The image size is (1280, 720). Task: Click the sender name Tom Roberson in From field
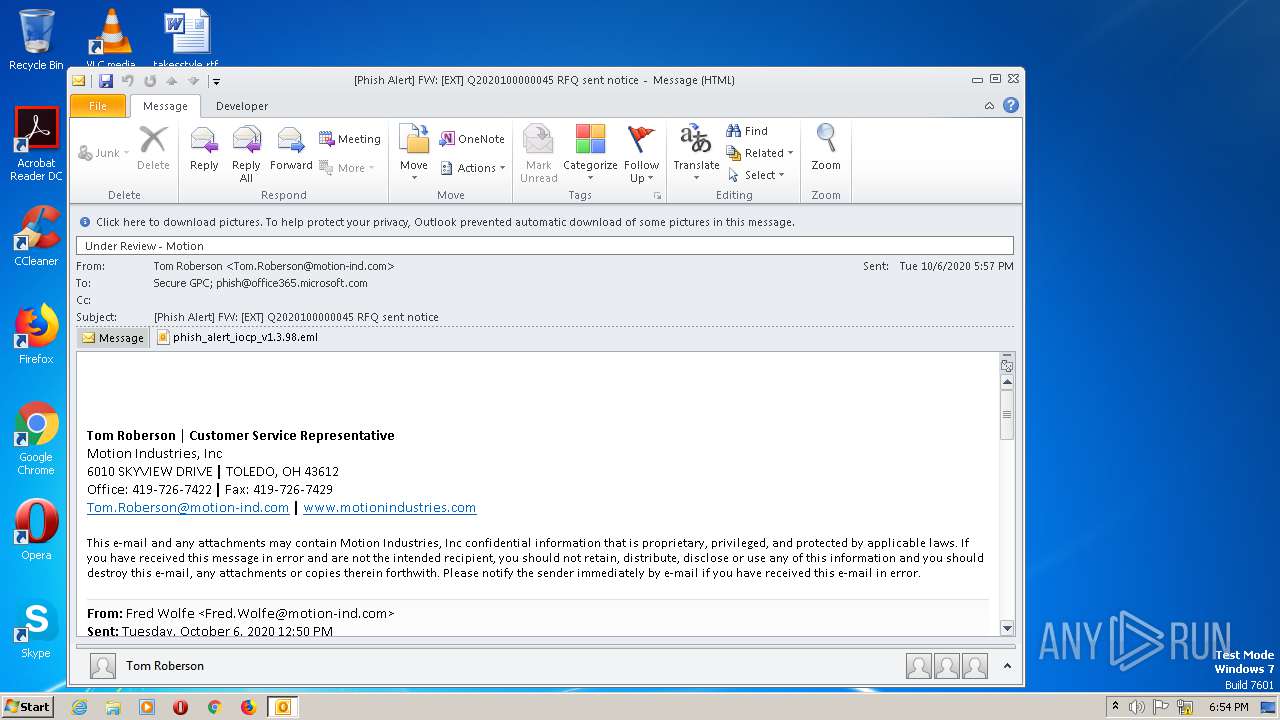pos(274,267)
